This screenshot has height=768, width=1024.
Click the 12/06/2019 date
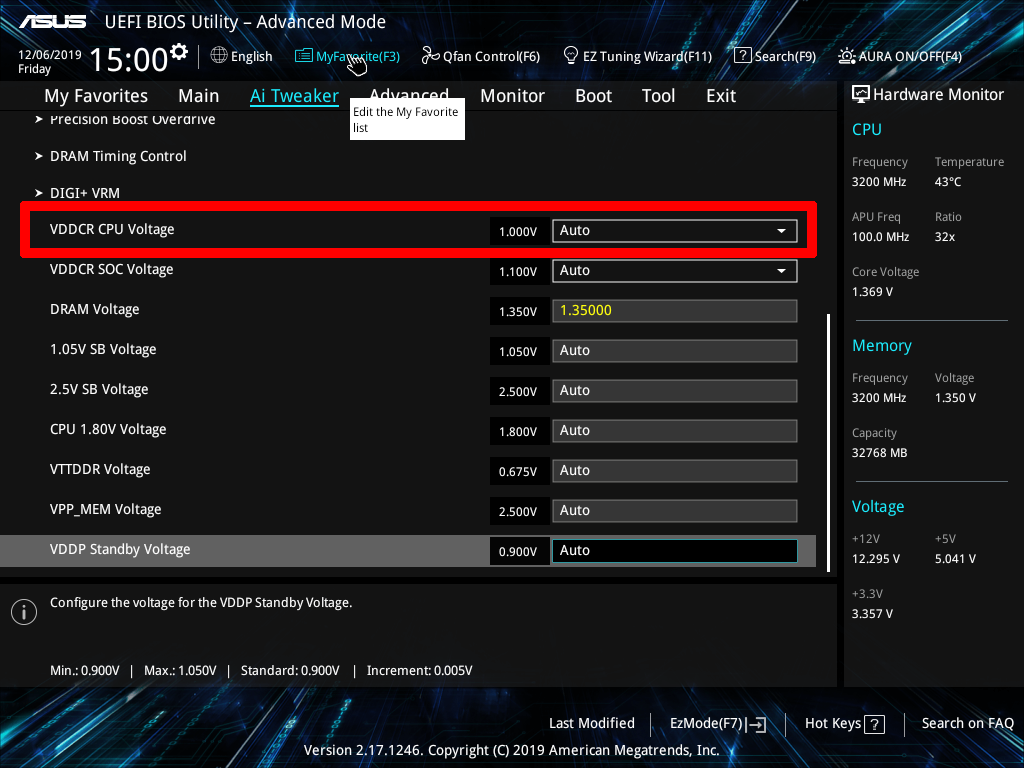click(x=50, y=55)
